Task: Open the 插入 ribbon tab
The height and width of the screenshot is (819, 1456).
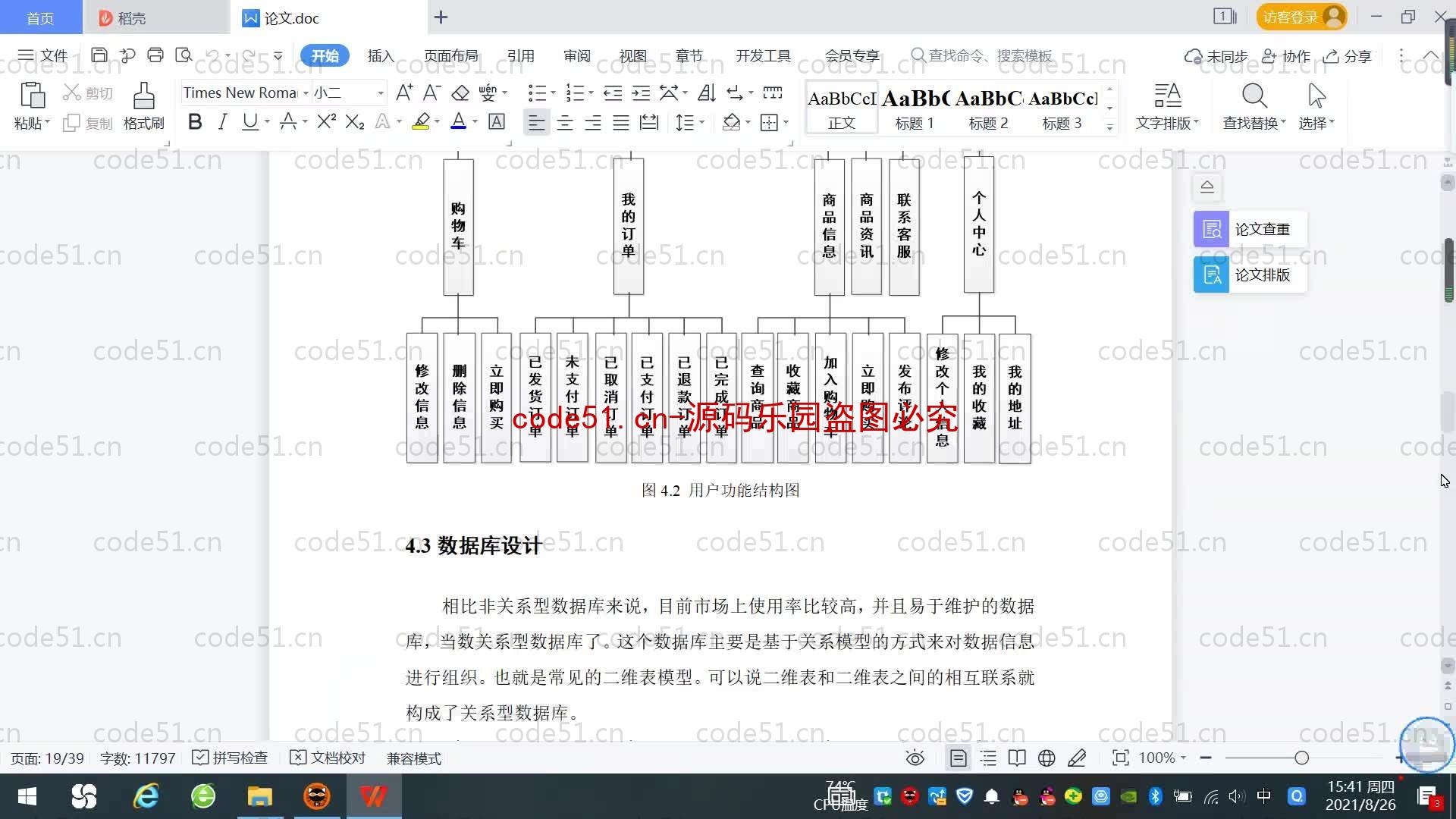Action: coord(380,55)
